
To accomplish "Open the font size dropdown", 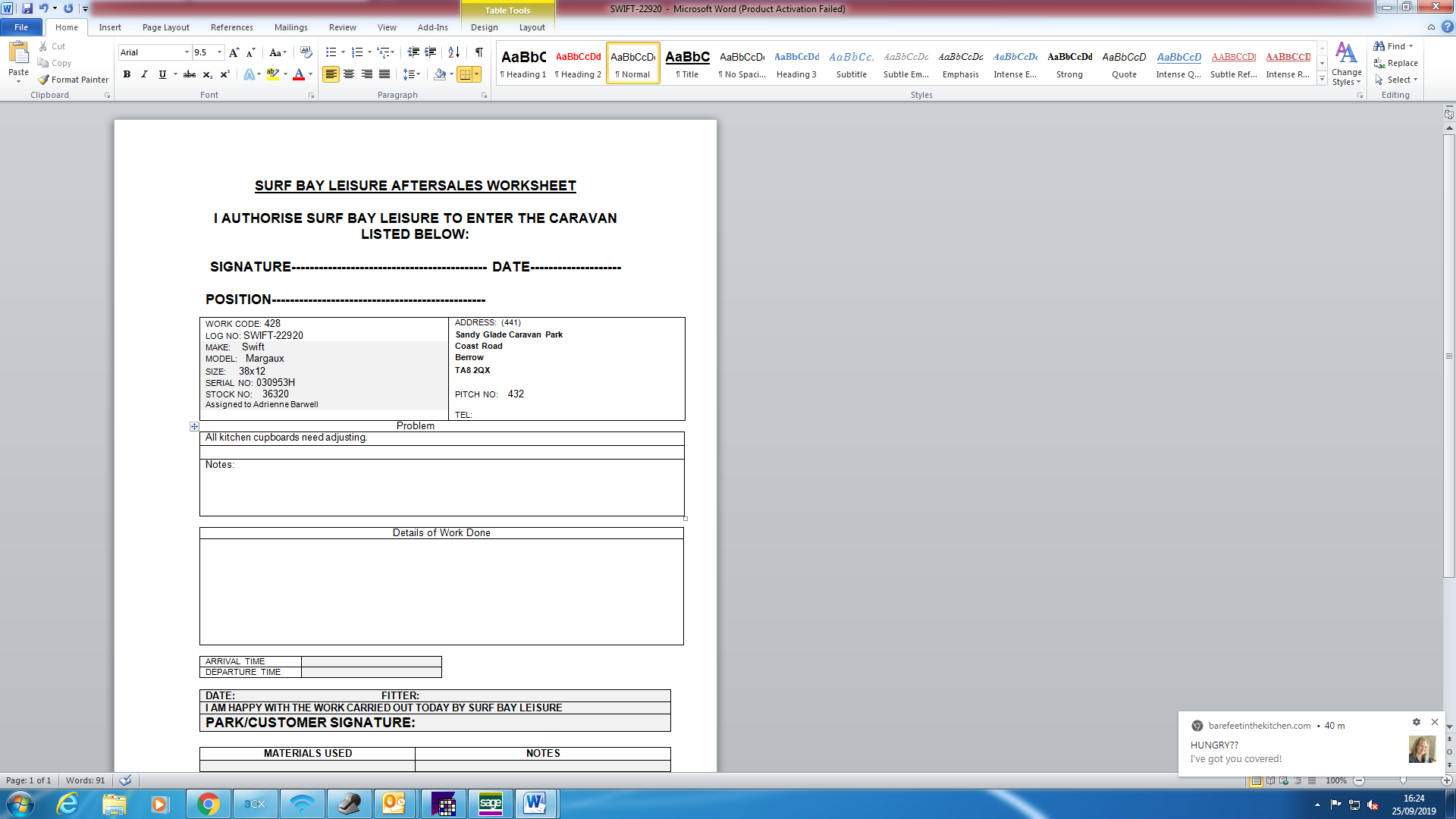I will [220, 52].
